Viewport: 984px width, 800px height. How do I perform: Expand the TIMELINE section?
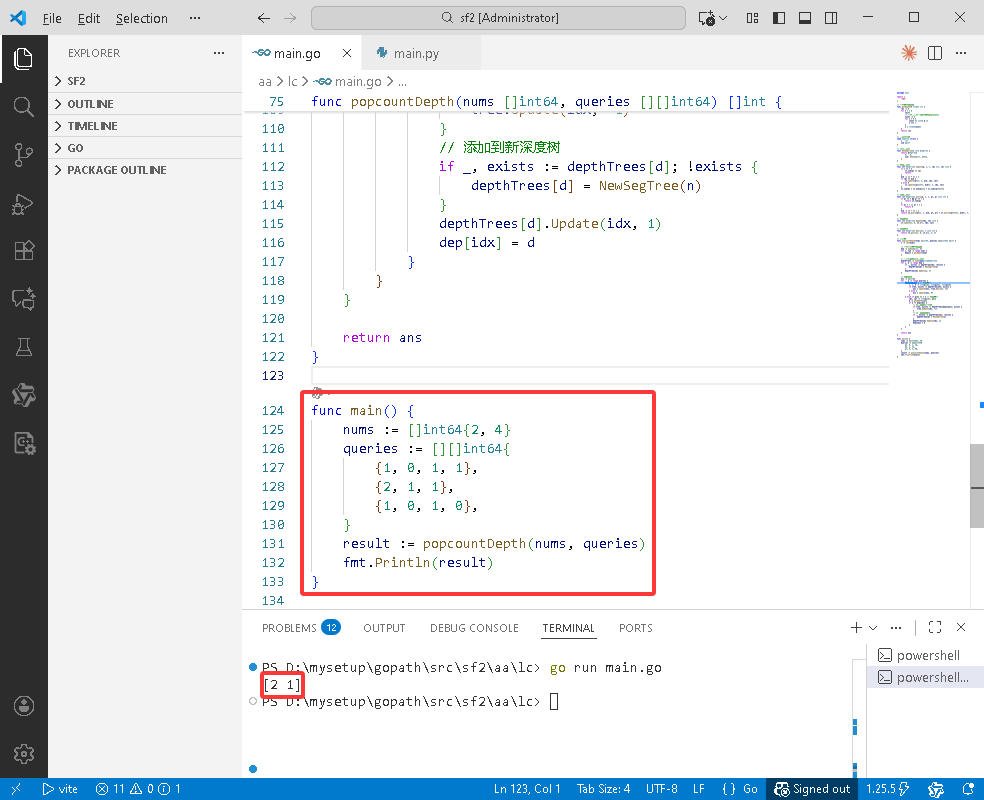pyautogui.click(x=145, y=125)
